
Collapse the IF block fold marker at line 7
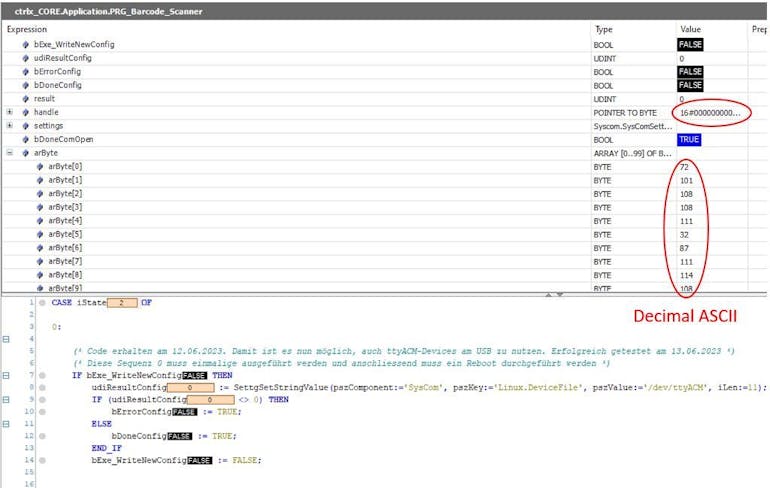[x=8, y=375]
